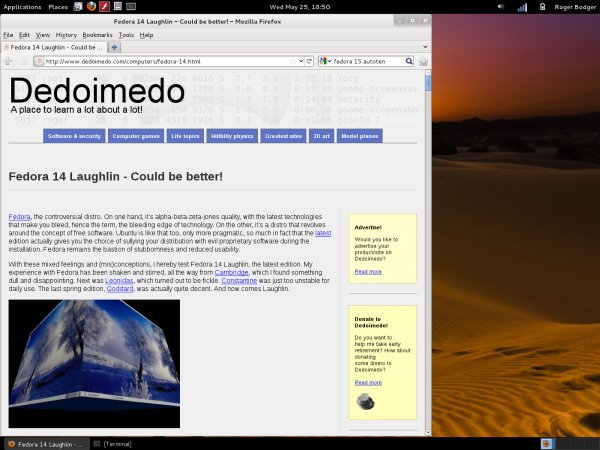
Task: Open the Model planes section
Action: (x=359, y=136)
